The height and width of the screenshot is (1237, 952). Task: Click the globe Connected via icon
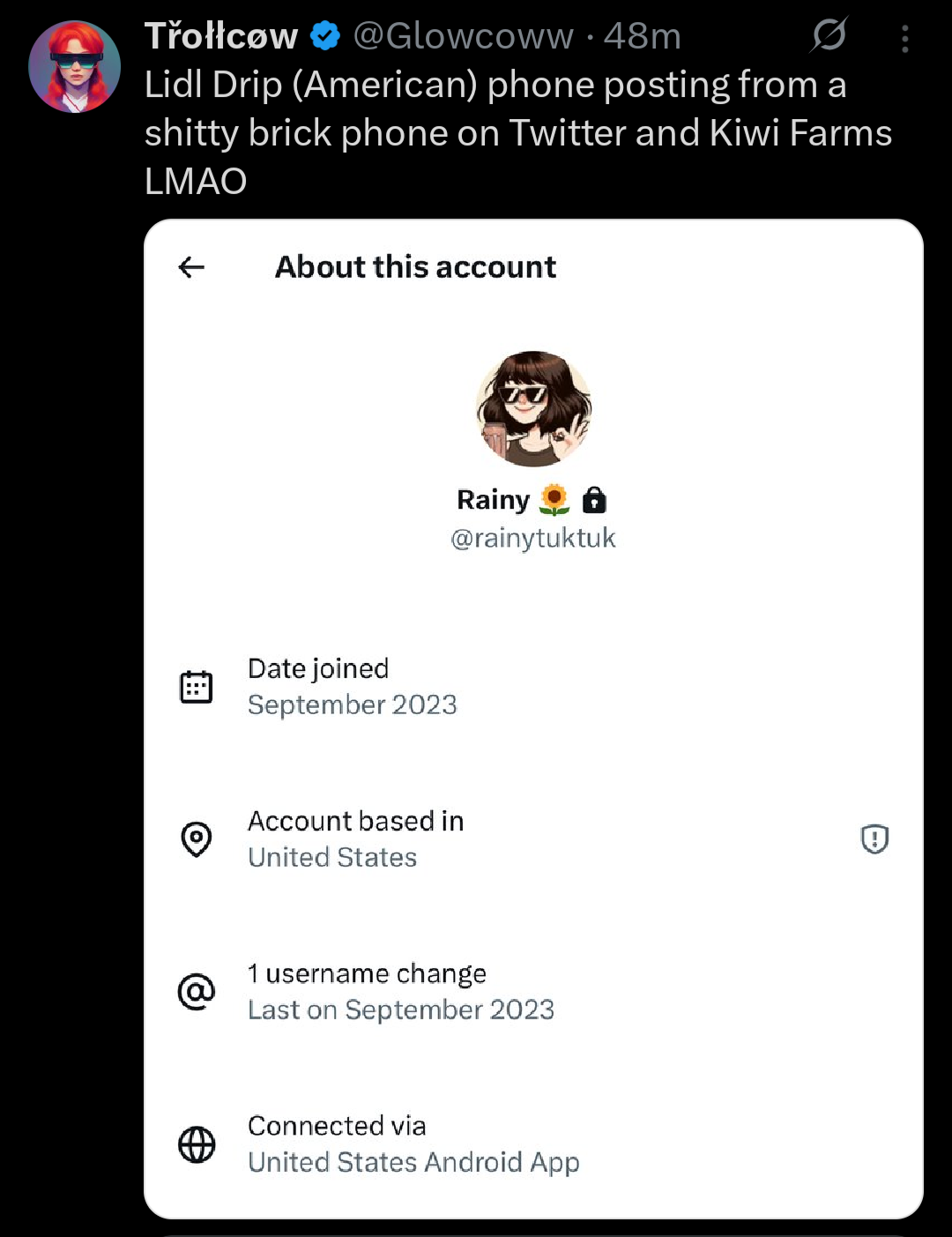tap(197, 1144)
